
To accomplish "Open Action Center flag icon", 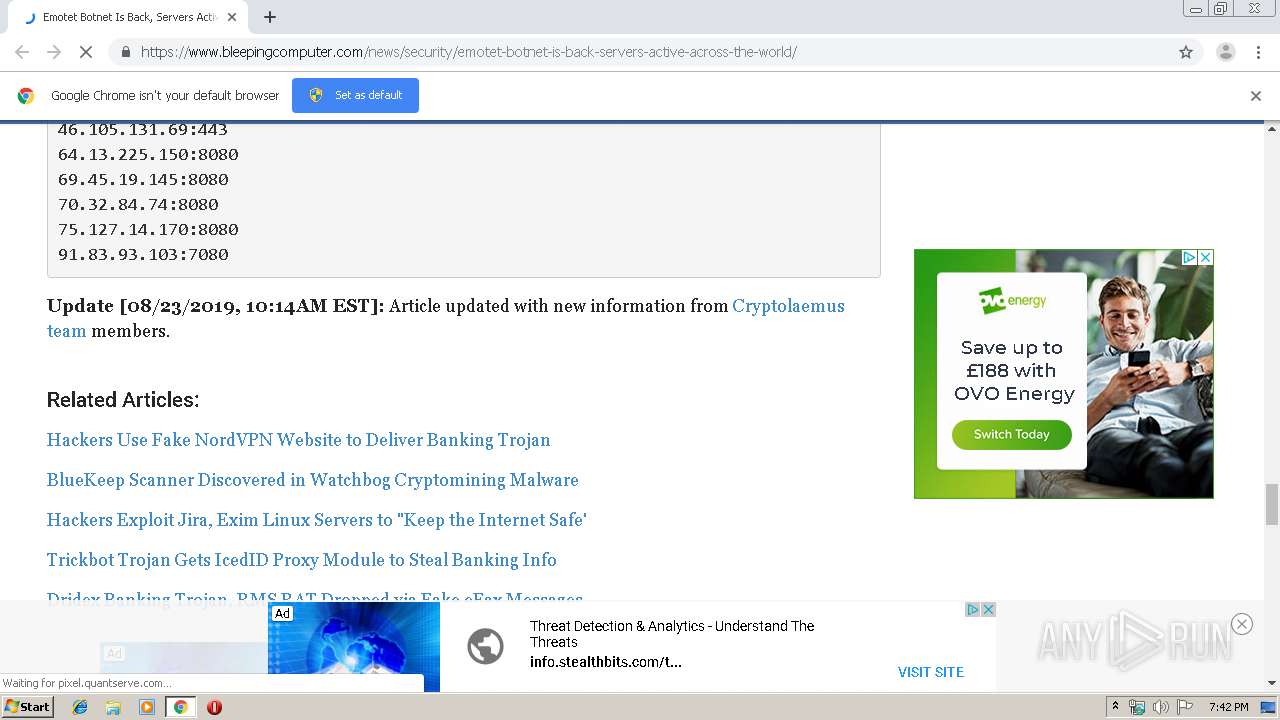I will coord(1185,707).
